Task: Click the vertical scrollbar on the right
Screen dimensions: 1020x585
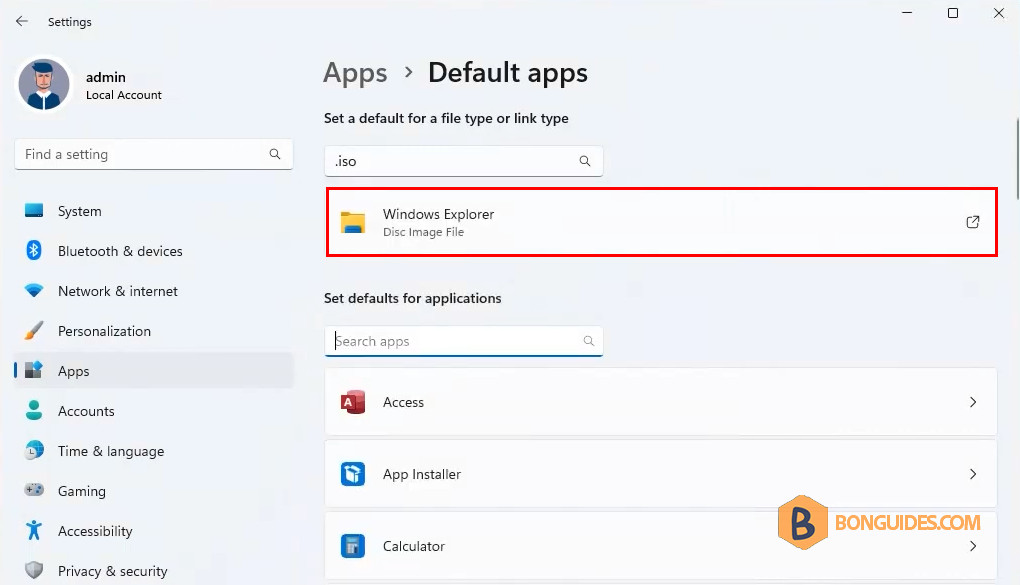Action: point(1017,158)
